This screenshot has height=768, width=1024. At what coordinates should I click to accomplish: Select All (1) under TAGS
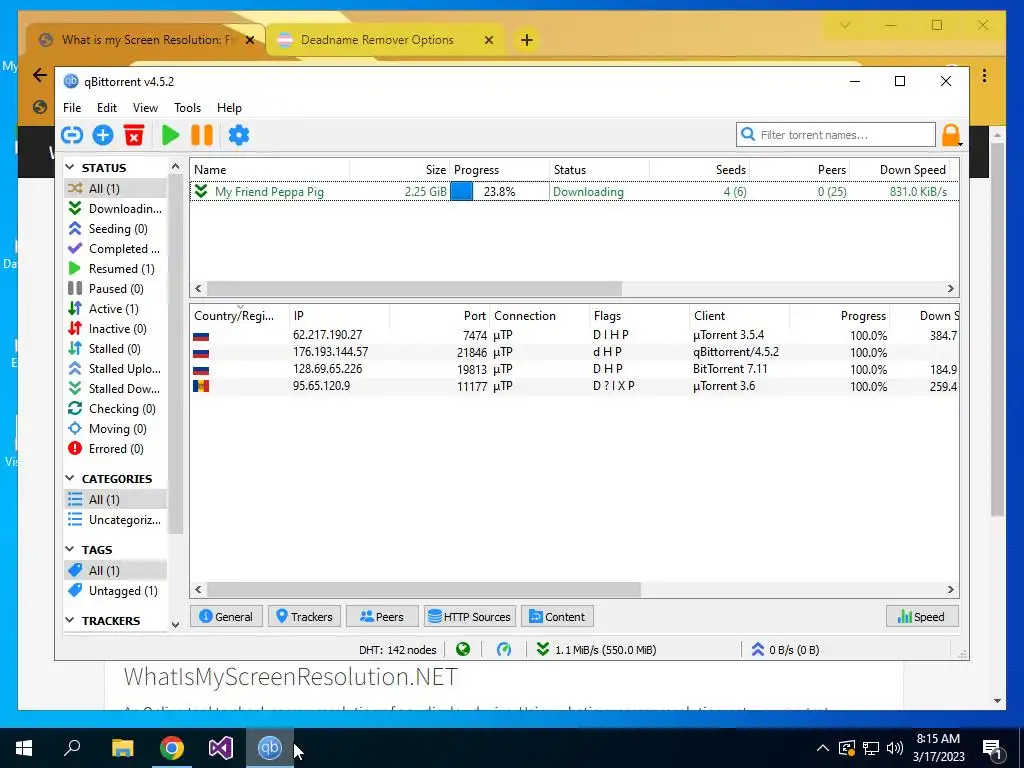tap(115, 571)
